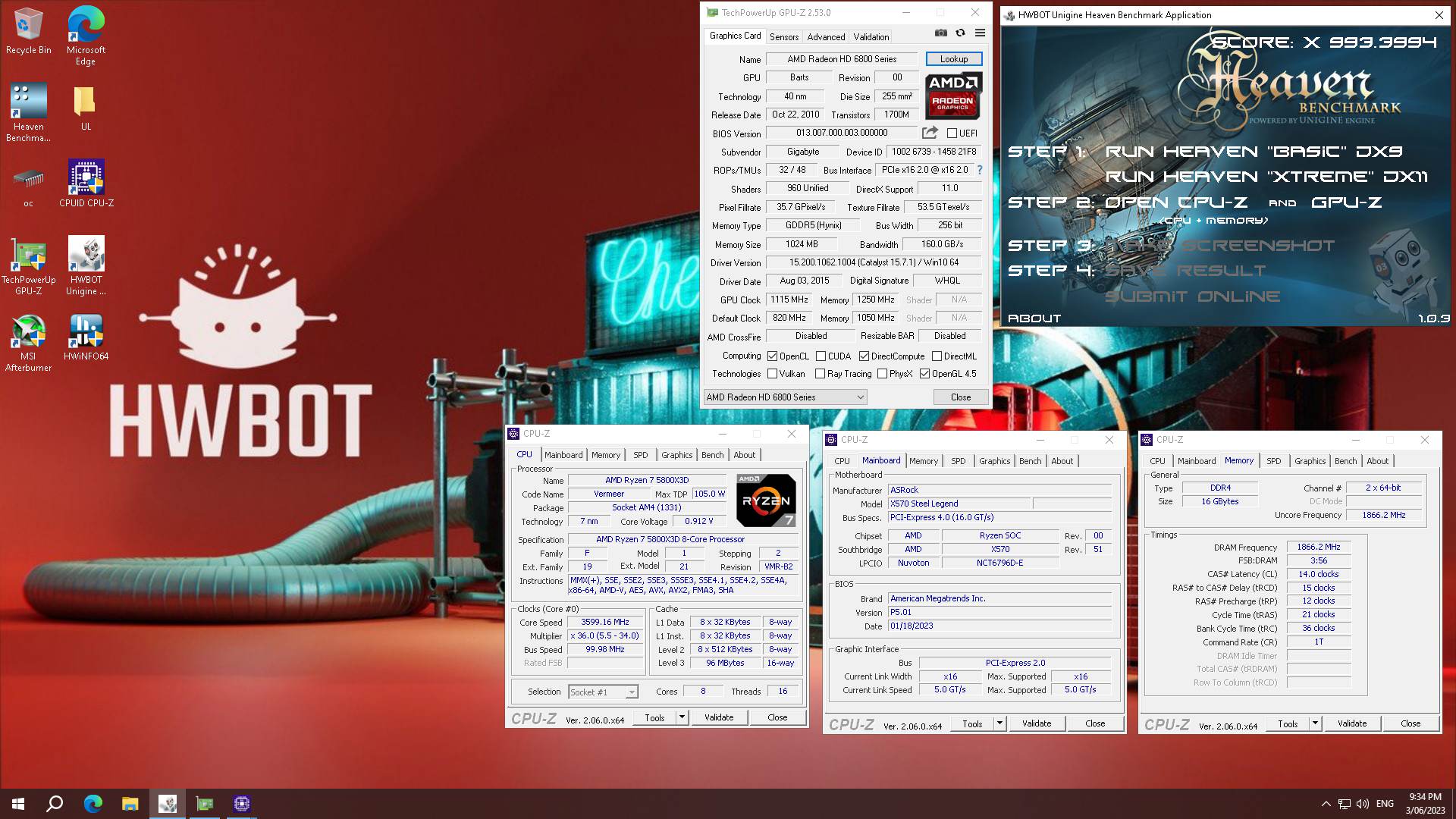Switch to the GPU-Z Sensors tab
The width and height of the screenshot is (1456, 819).
(x=783, y=37)
